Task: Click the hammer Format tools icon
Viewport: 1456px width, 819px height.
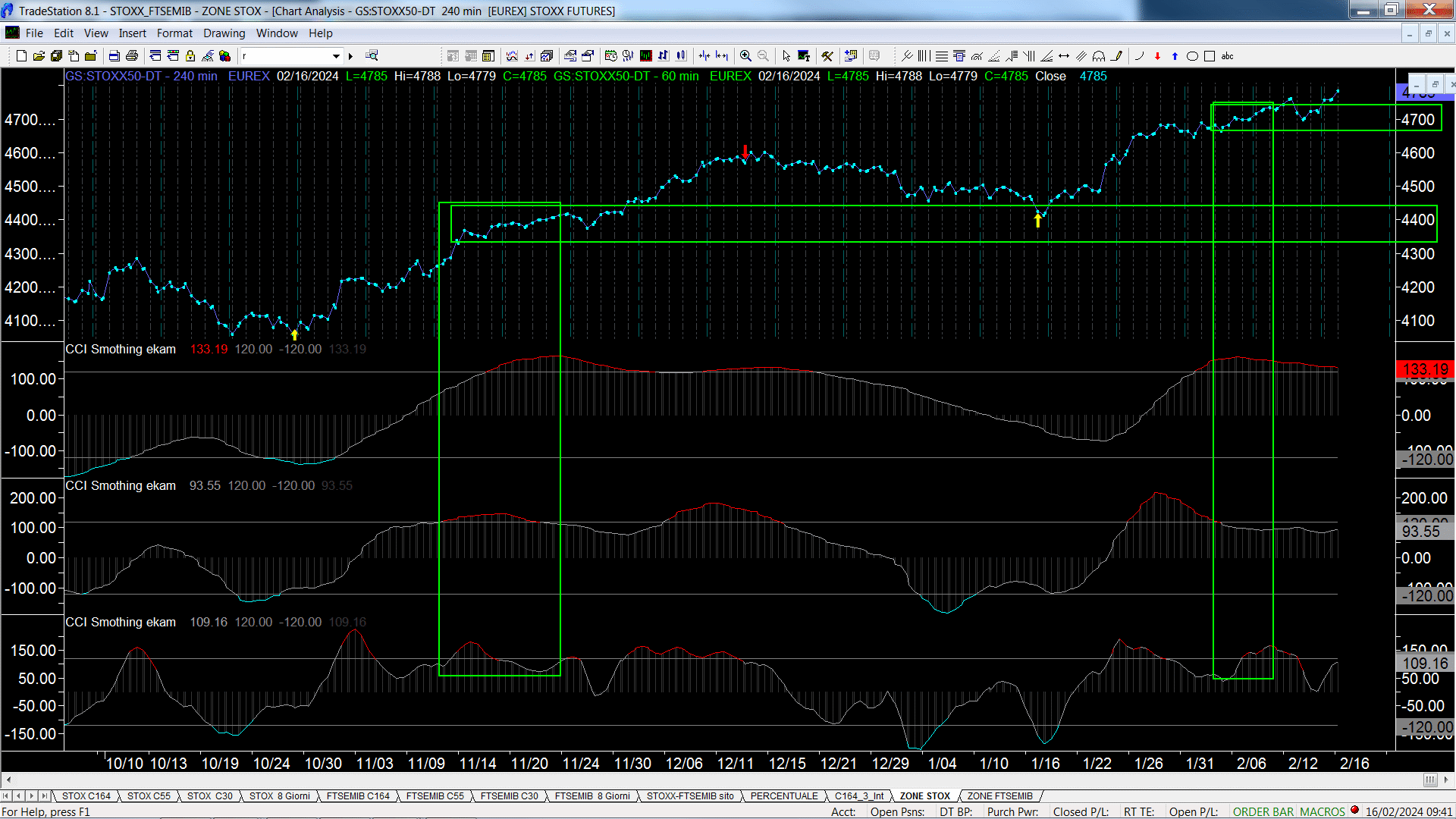Action: (x=827, y=56)
